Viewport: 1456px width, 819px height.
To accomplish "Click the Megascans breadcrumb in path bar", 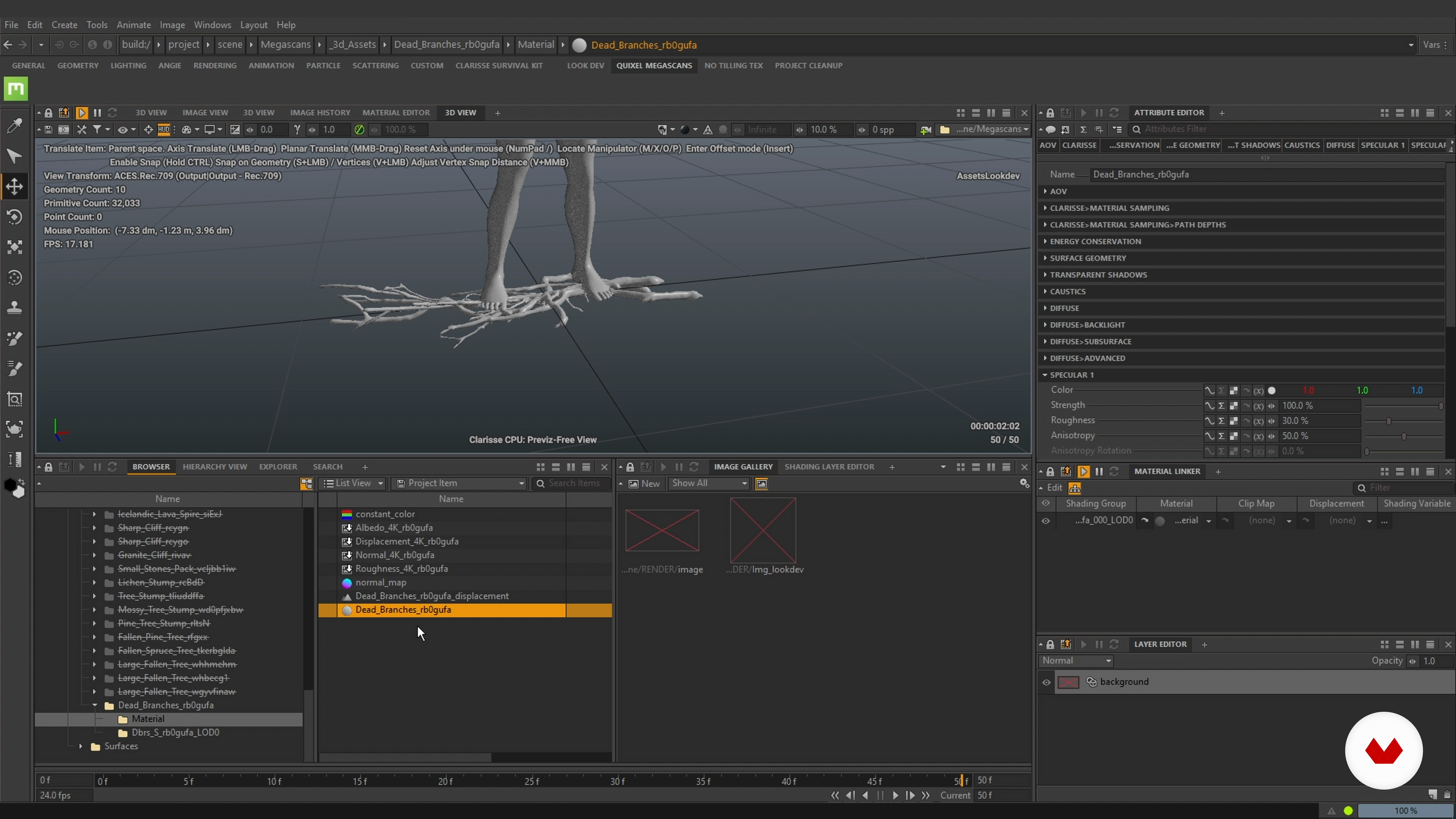I will coord(286,45).
